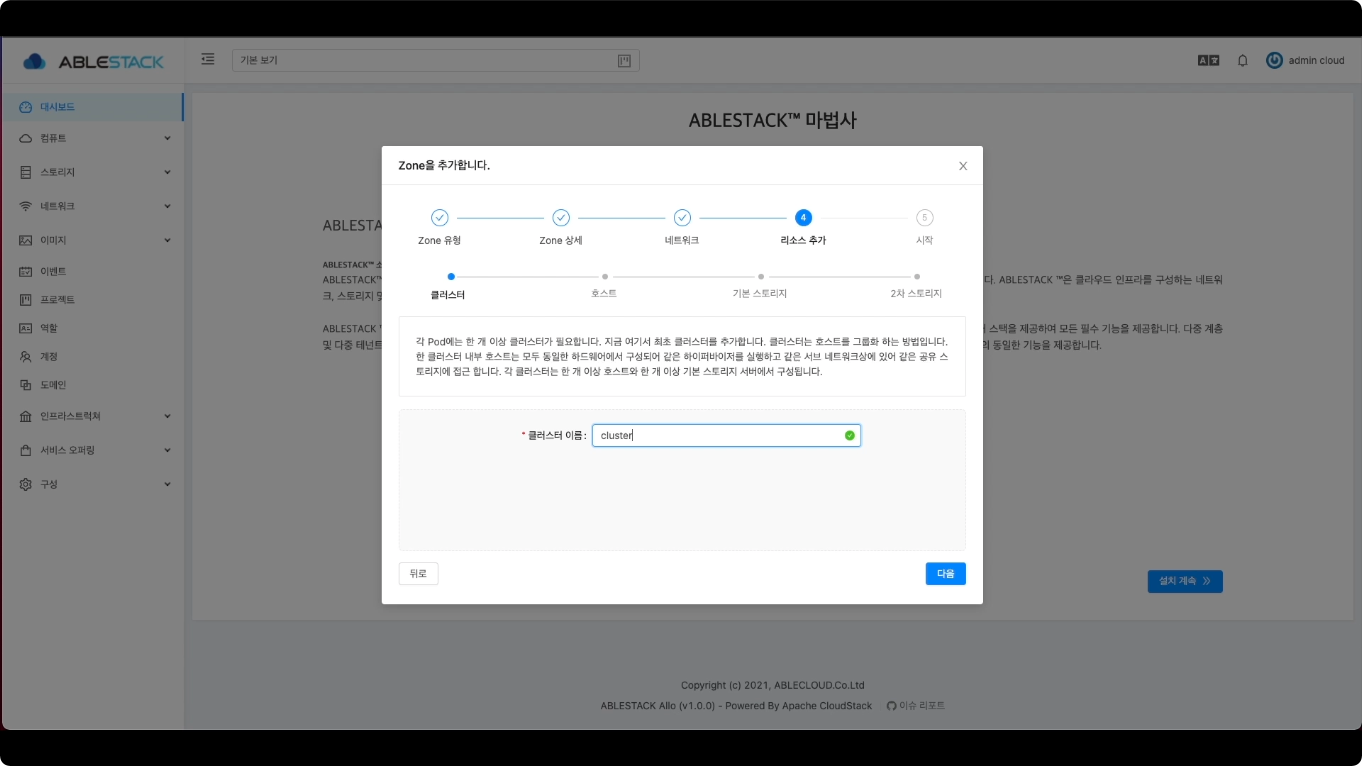Collapse the sidebar using the menu fold icon
This screenshot has width=1362, height=766.
click(208, 60)
